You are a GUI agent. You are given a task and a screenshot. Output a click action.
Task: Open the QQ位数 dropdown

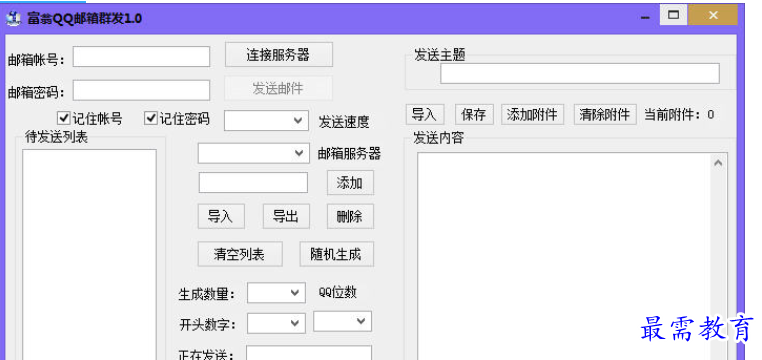[343, 321]
